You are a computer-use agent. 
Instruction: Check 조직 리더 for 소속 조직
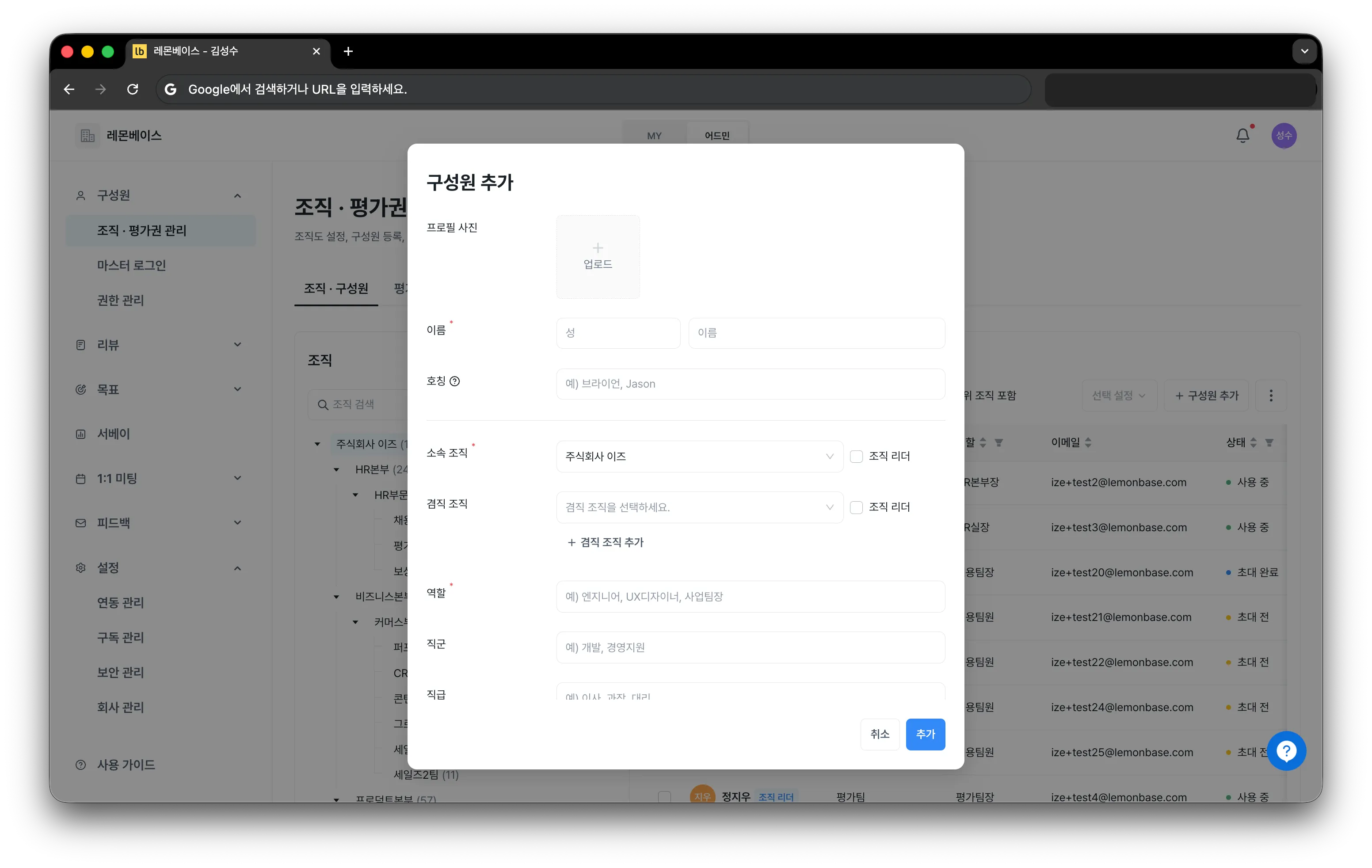(x=856, y=456)
